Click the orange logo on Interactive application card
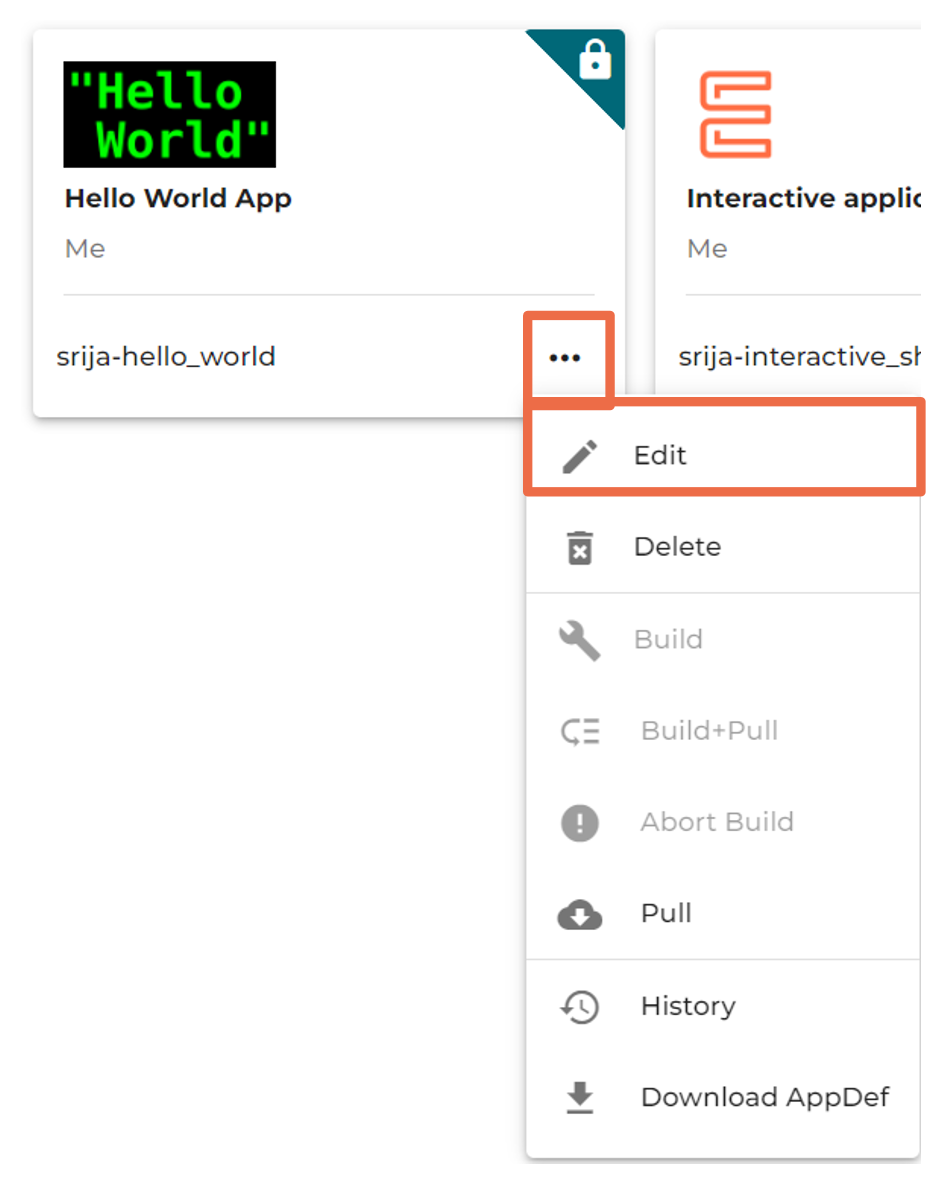This screenshot has width=946, height=1185. (735, 114)
